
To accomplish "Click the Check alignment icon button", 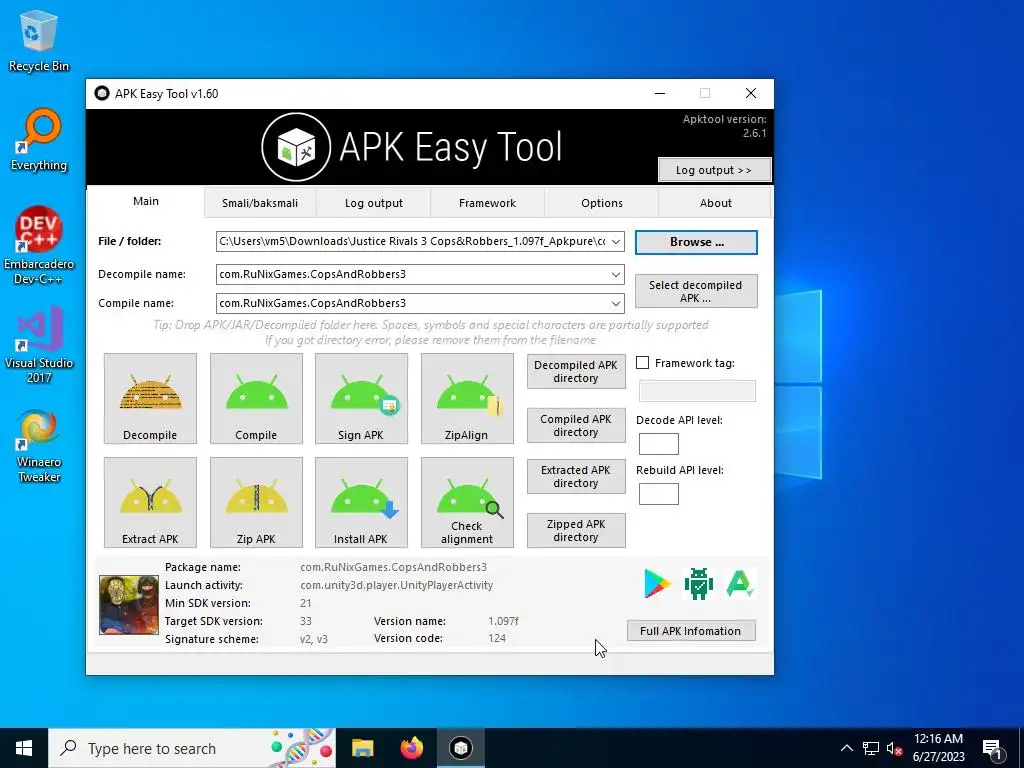I will tap(467, 502).
